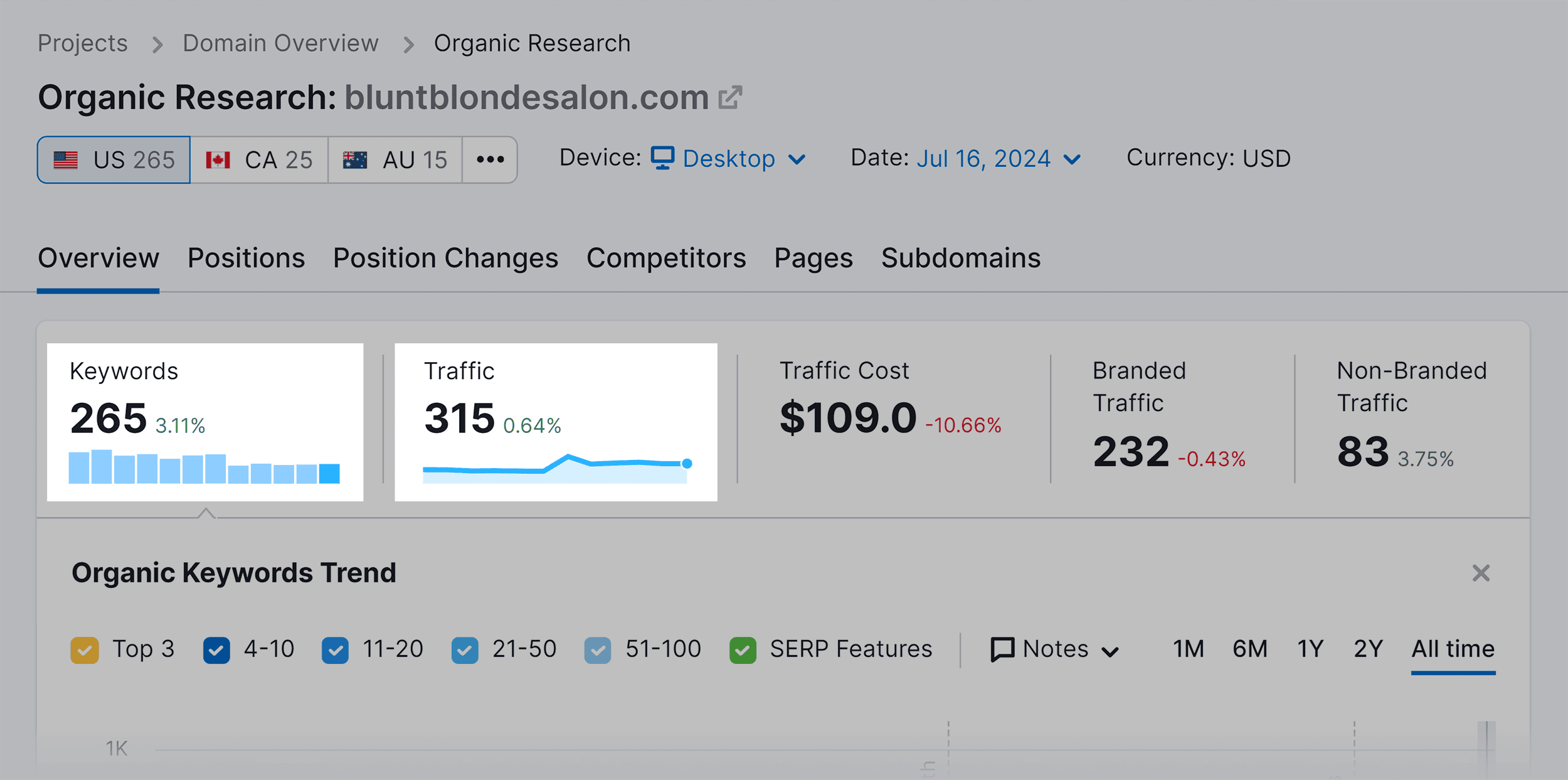Screen dimensions: 1568x780
Task: Click the blue endpoint dot on Traffic sparkline
Action: pyautogui.click(x=687, y=464)
